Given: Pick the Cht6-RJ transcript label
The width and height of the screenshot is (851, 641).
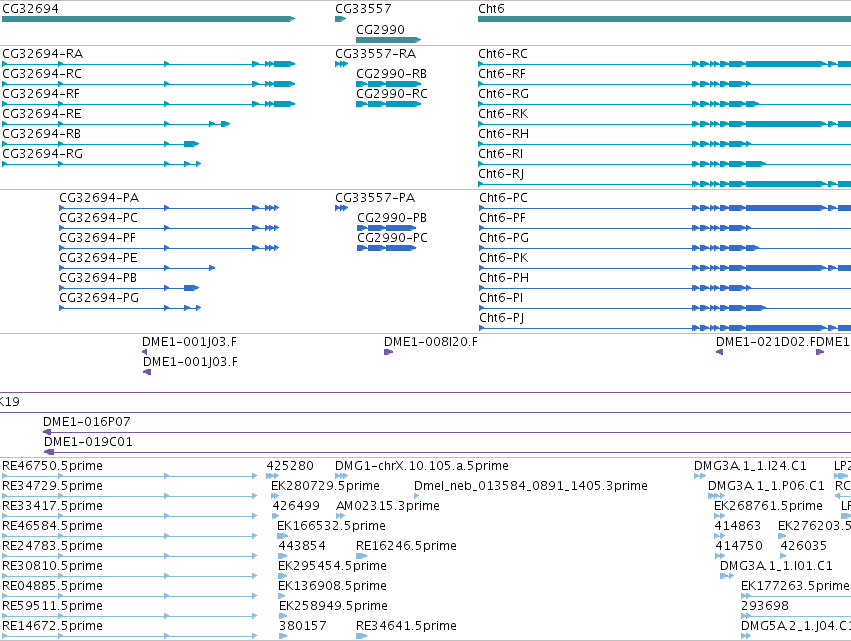Looking at the screenshot, I should (501, 174).
